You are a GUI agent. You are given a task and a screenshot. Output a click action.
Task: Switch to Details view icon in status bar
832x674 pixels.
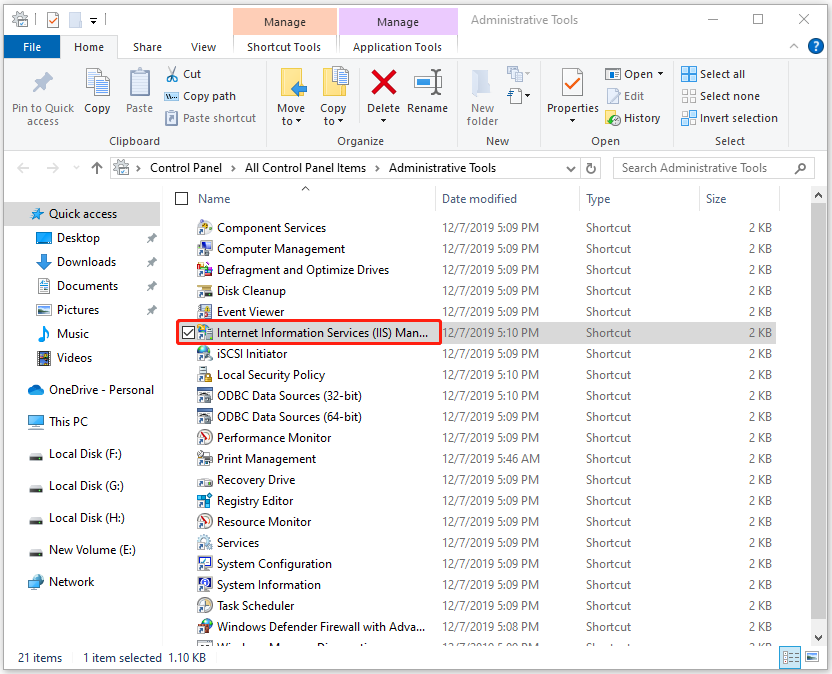click(x=790, y=658)
